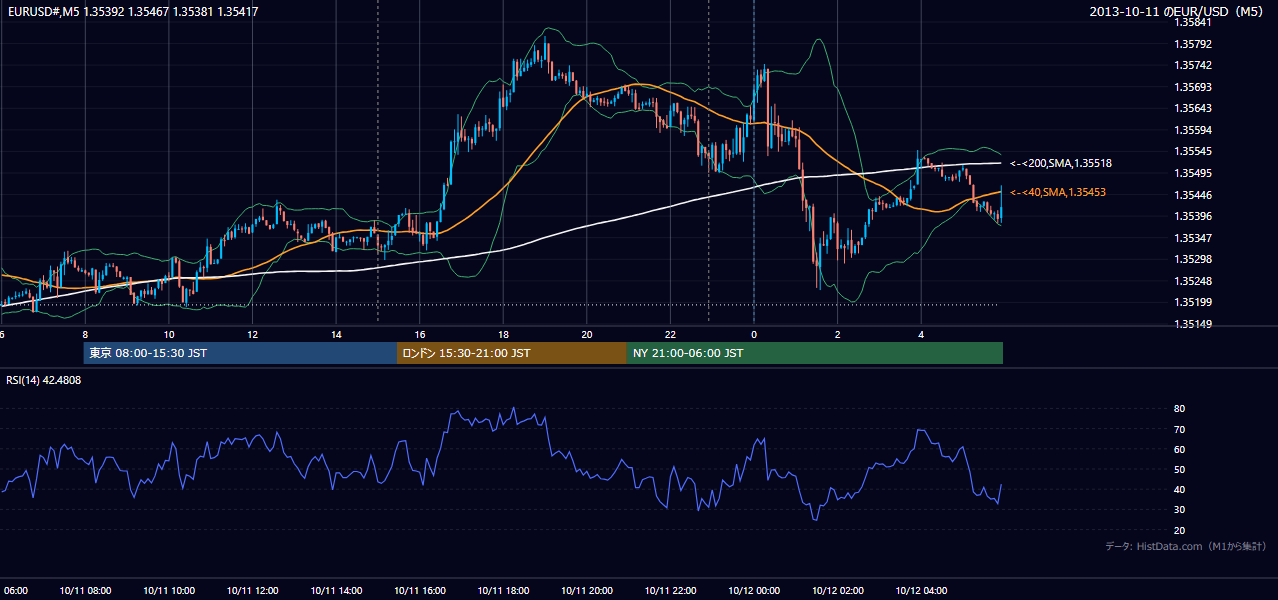Click the HistData.com data source credit
1278x600 pixels.
pyautogui.click(x=1186, y=546)
